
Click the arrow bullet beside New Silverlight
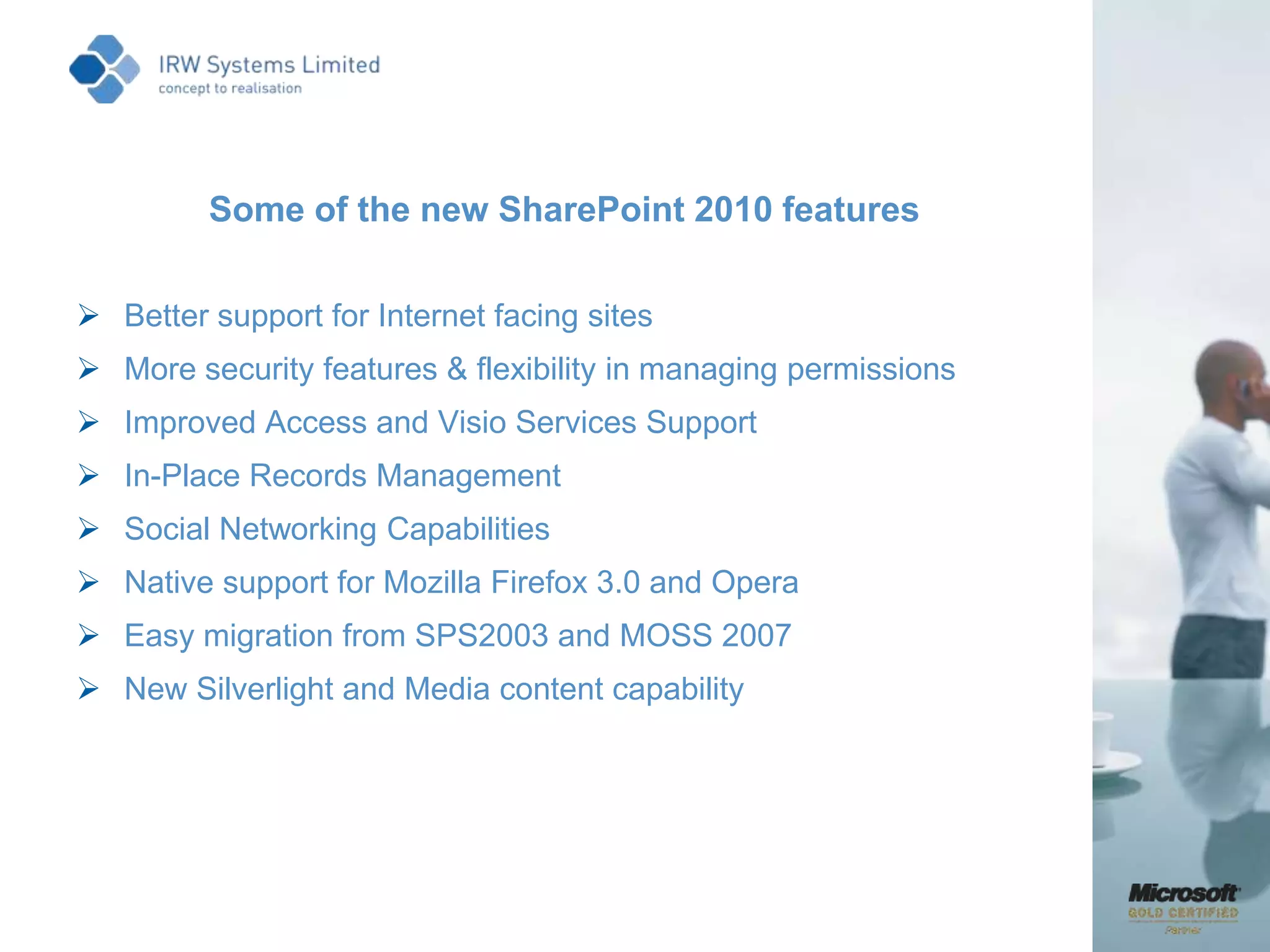click(89, 689)
